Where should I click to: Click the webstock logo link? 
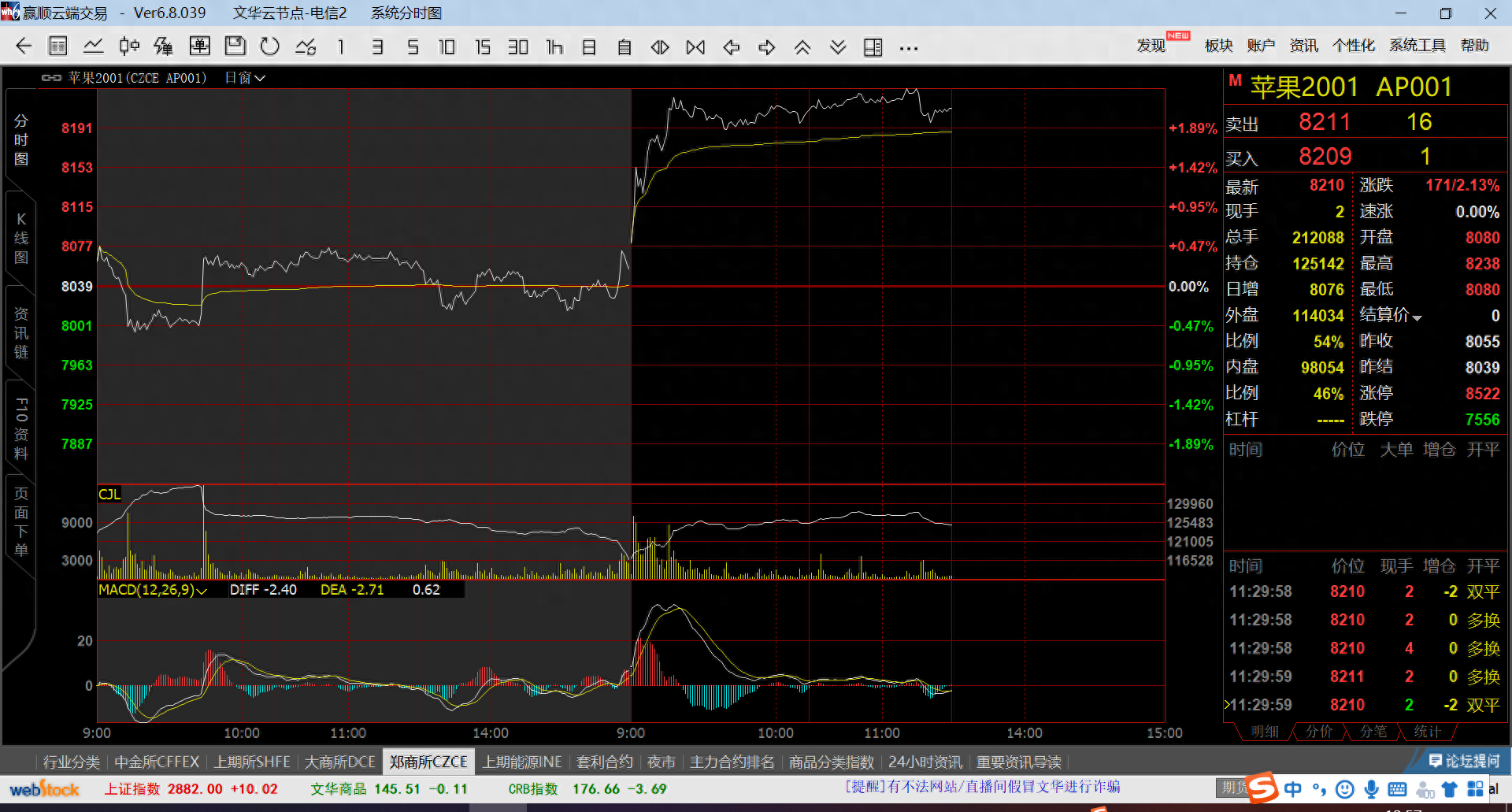point(44,789)
